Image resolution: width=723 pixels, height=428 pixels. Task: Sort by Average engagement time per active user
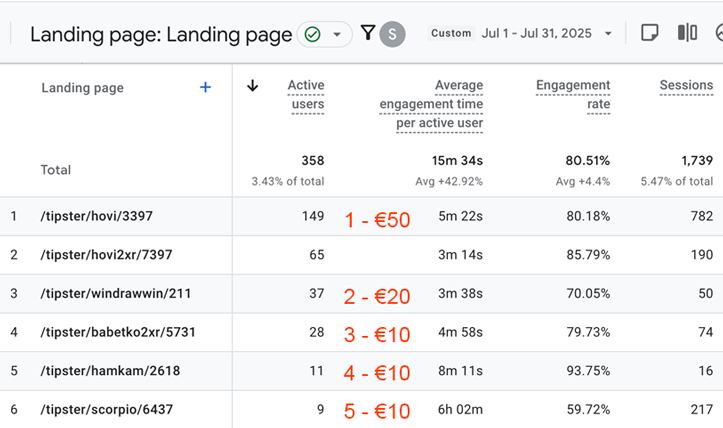(x=431, y=104)
